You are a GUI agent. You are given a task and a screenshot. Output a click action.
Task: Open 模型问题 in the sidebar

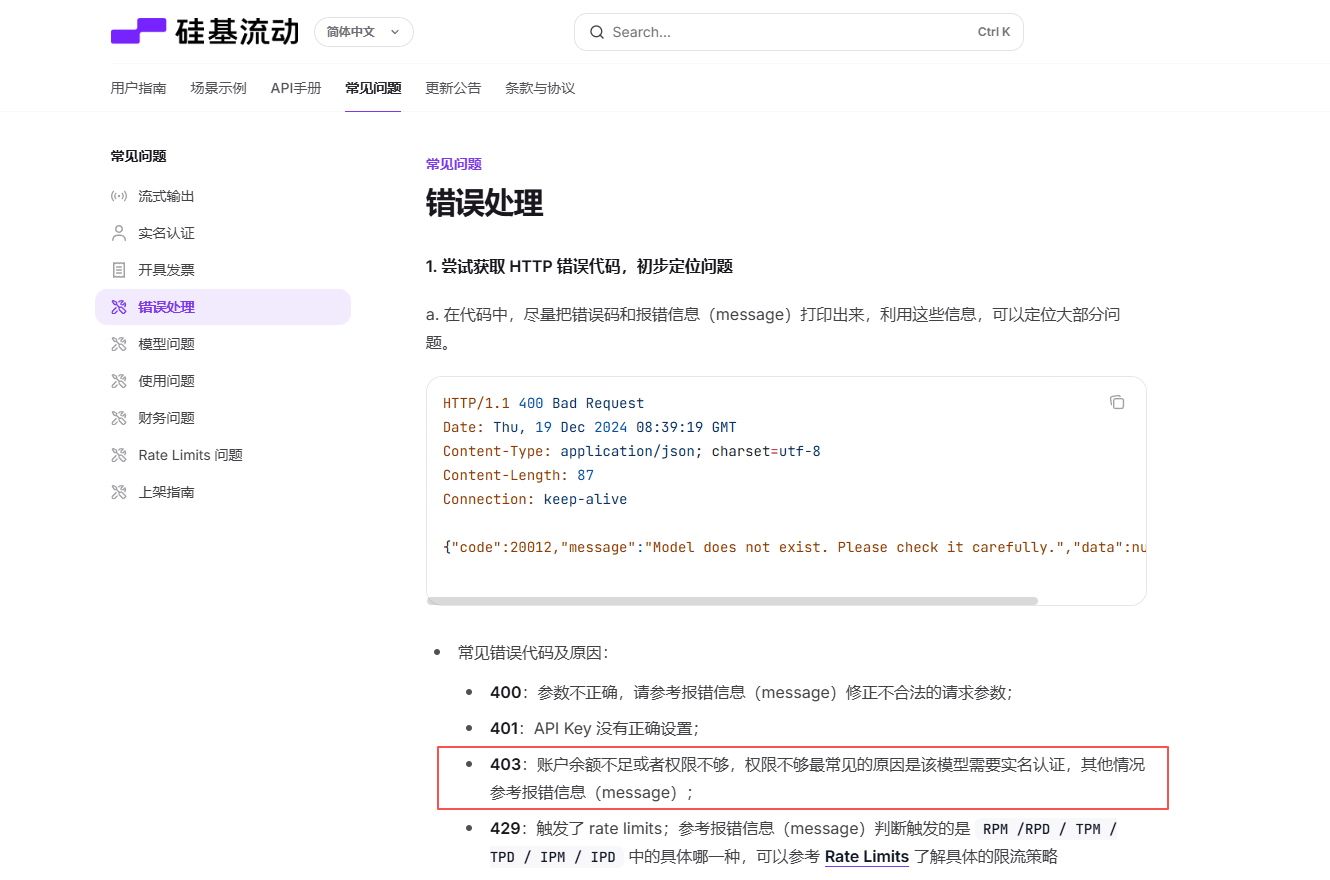pyautogui.click(x=223, y=344)
